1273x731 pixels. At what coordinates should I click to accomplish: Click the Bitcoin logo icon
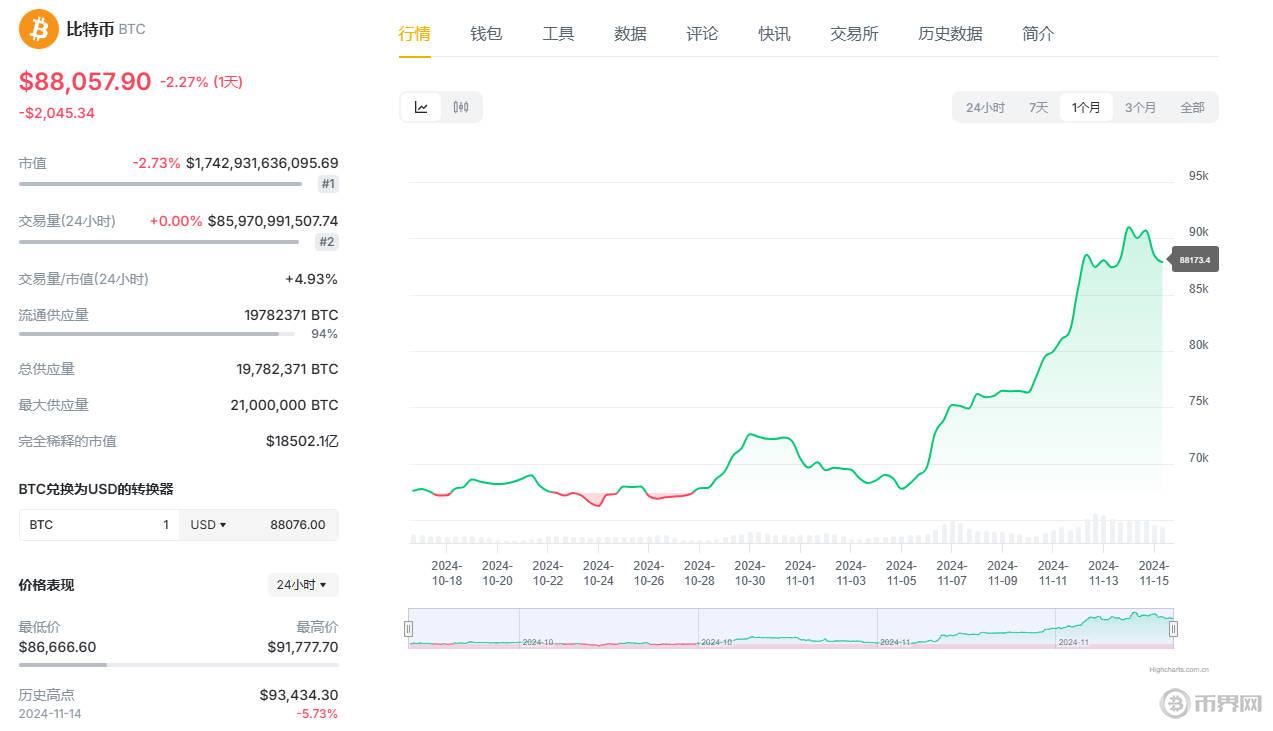click(x=37, y=29)
